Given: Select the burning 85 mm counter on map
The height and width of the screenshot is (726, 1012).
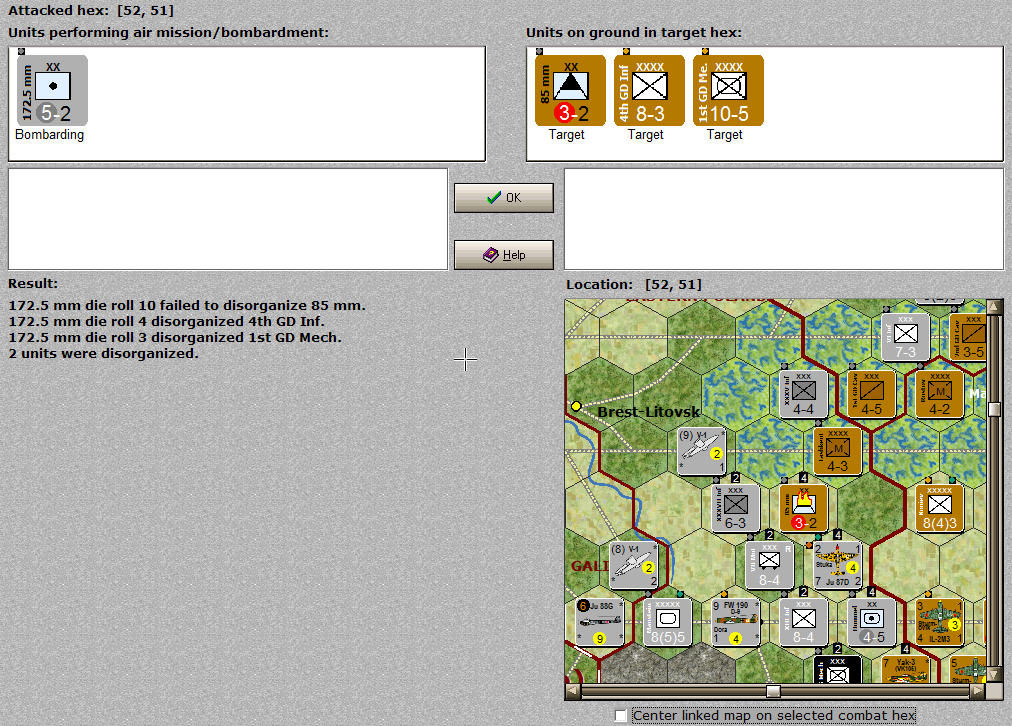Looking at the screenshot, I should [x=804, y=509].
